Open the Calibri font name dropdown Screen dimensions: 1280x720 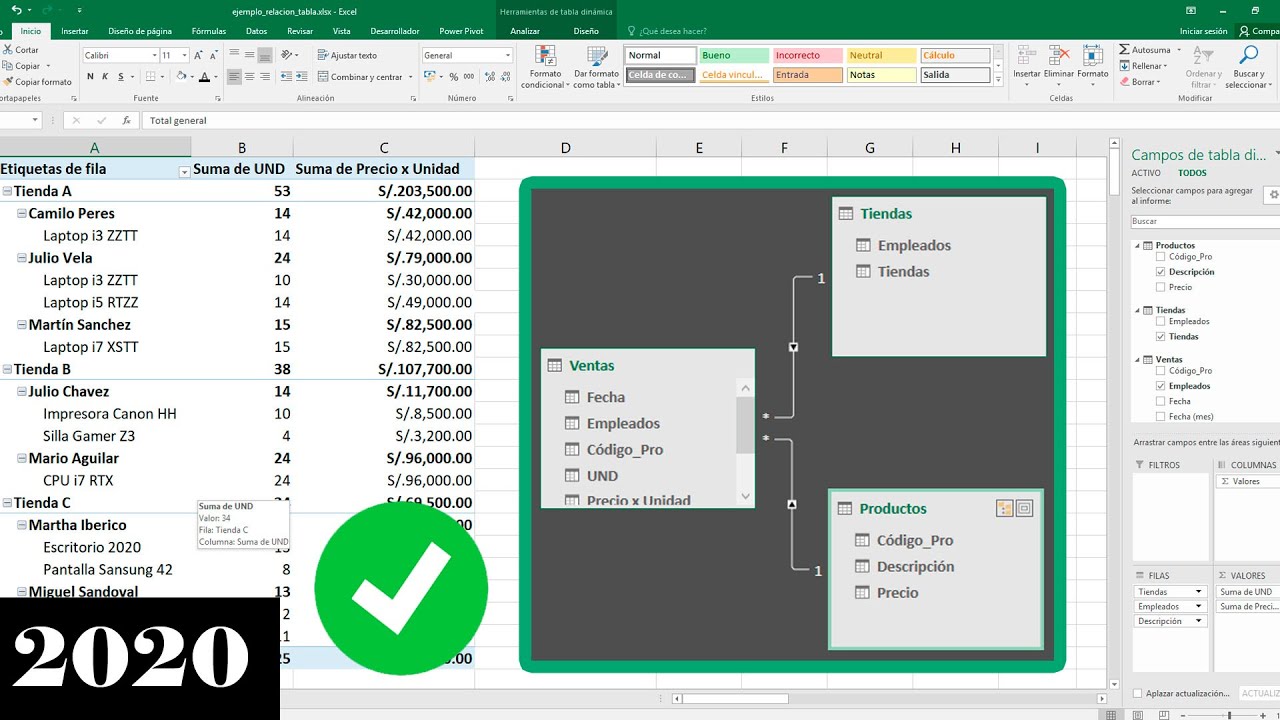[x=154, y=55]
